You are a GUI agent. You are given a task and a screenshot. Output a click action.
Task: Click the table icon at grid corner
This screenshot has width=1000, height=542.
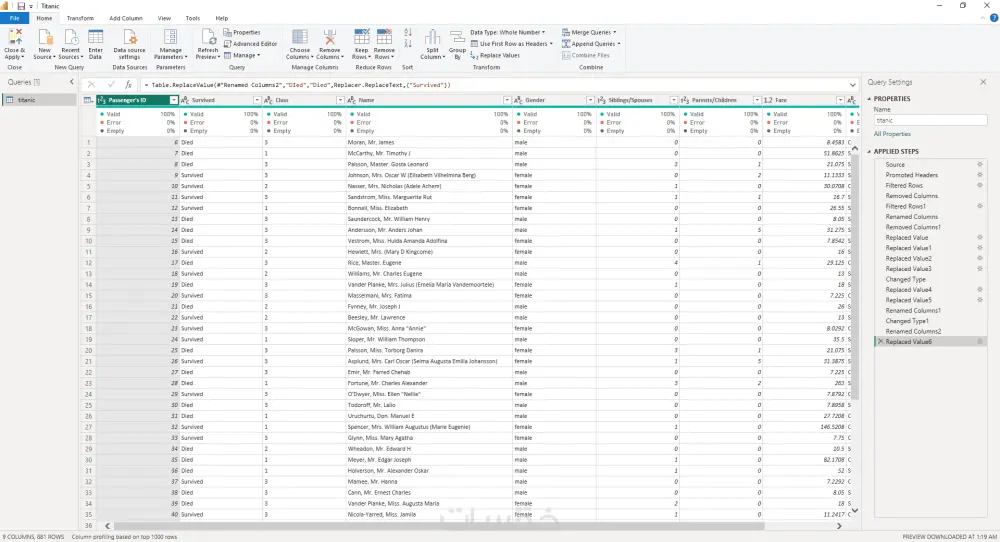tap(89, 100)
